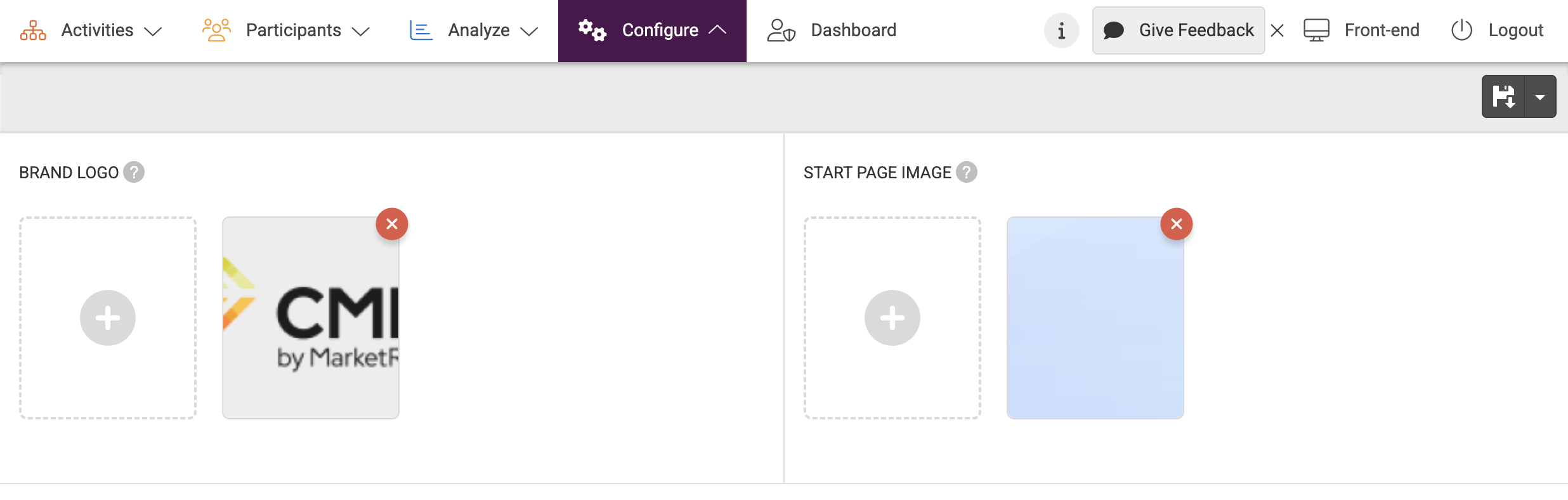Remove the CMI brand logo
Image resolution: width=1568 pixels, height=500 pixels.
coord(392,224)
